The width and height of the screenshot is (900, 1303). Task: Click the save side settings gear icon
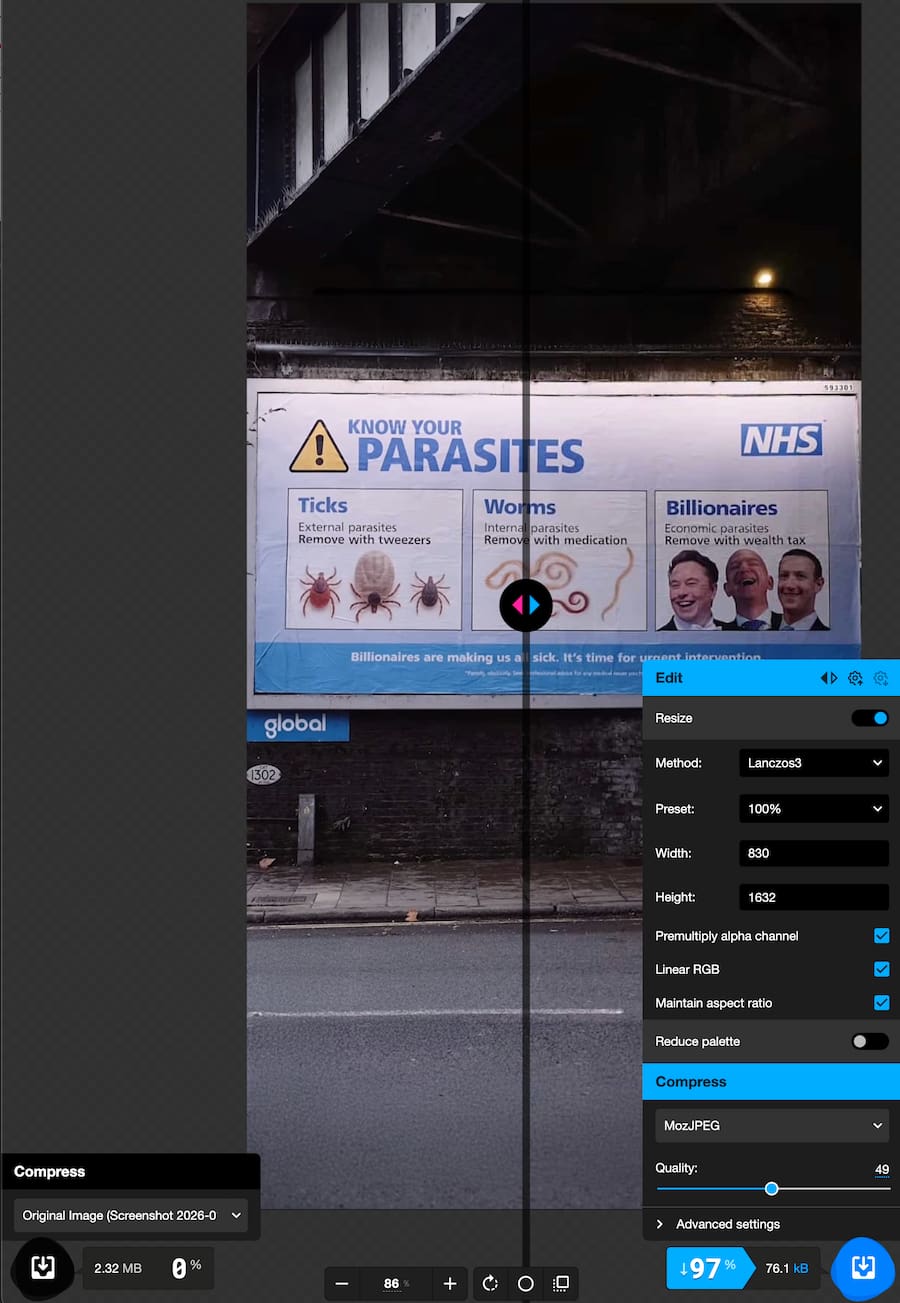855,678
